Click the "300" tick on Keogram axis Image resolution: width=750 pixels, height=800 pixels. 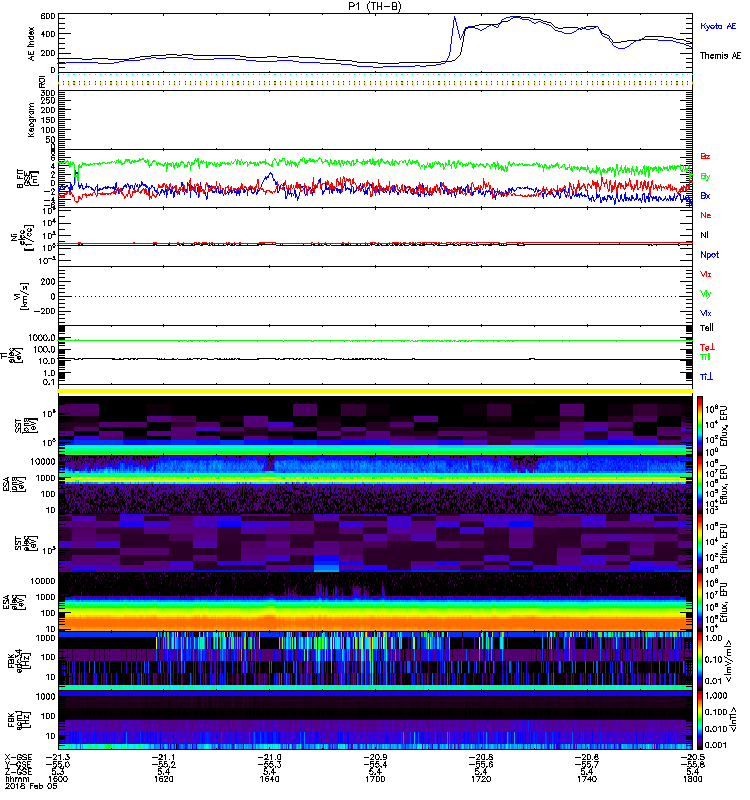[x=48, y=93]
